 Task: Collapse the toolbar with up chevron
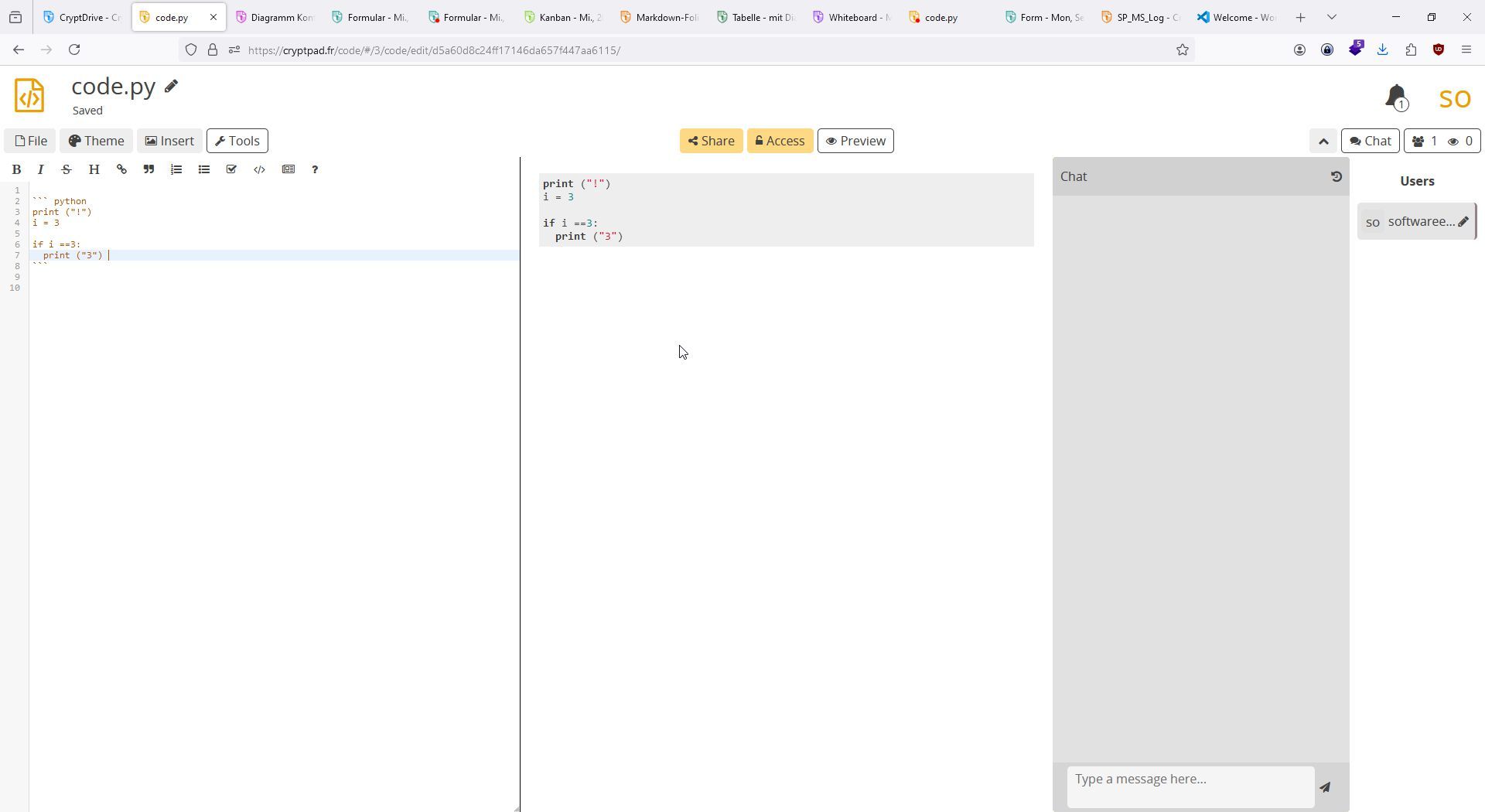pos(1323,141)
